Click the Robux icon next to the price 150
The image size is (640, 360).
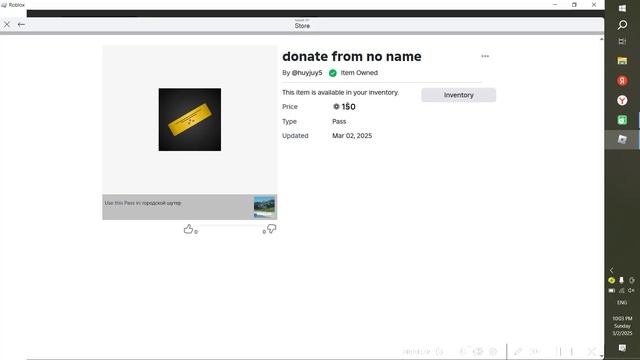(x=336, y=107)
